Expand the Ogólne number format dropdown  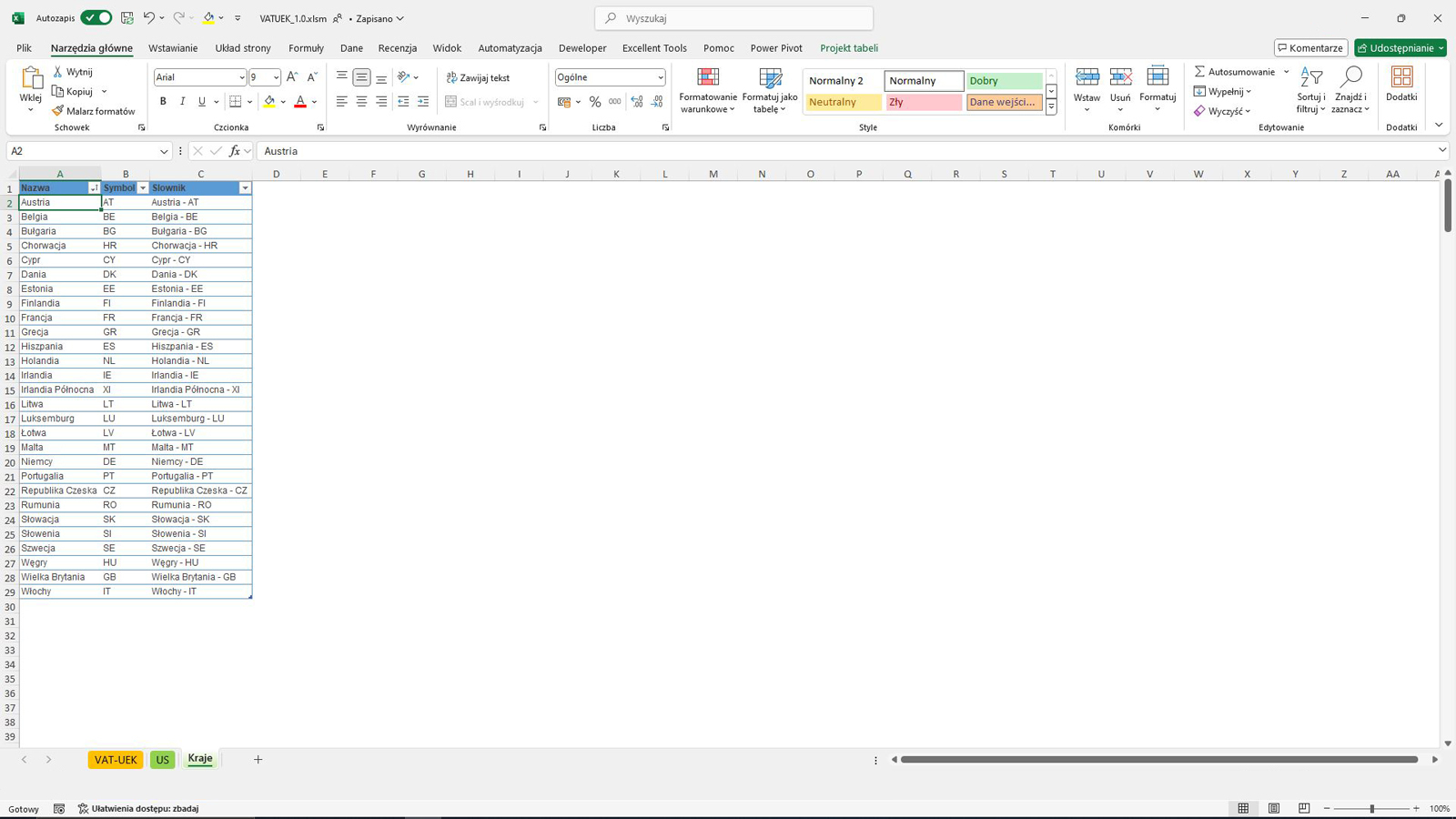click(660, 78)
